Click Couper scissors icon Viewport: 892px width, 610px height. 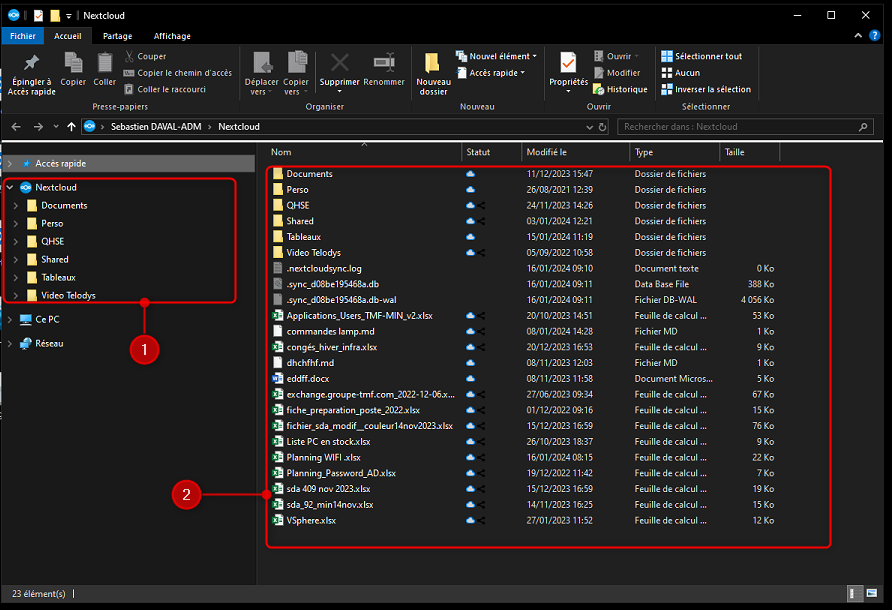pos(129,56)
